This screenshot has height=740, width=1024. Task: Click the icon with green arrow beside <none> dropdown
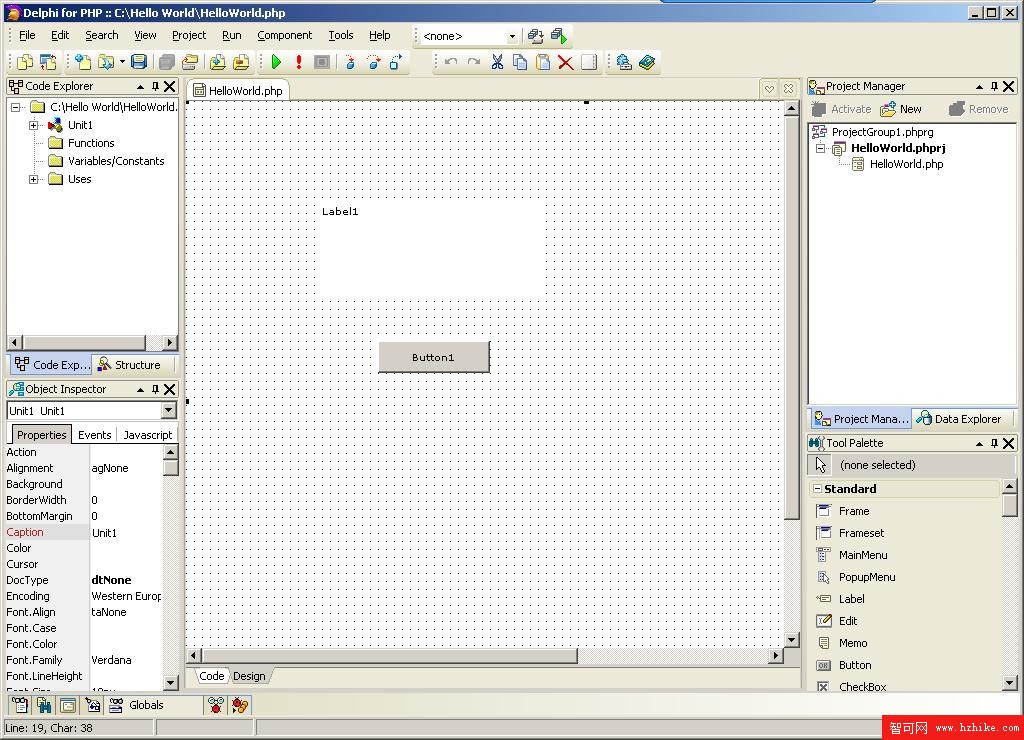point(559,36)
